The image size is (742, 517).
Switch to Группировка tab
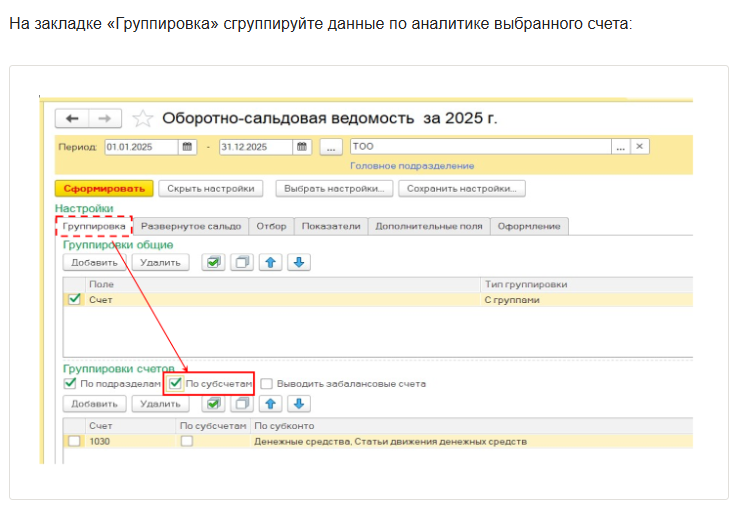point(94,226)
